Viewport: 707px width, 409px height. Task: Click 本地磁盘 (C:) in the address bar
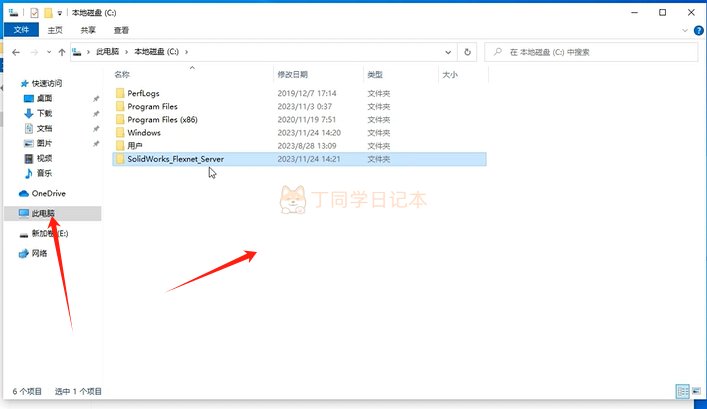(x=156, y=52)
